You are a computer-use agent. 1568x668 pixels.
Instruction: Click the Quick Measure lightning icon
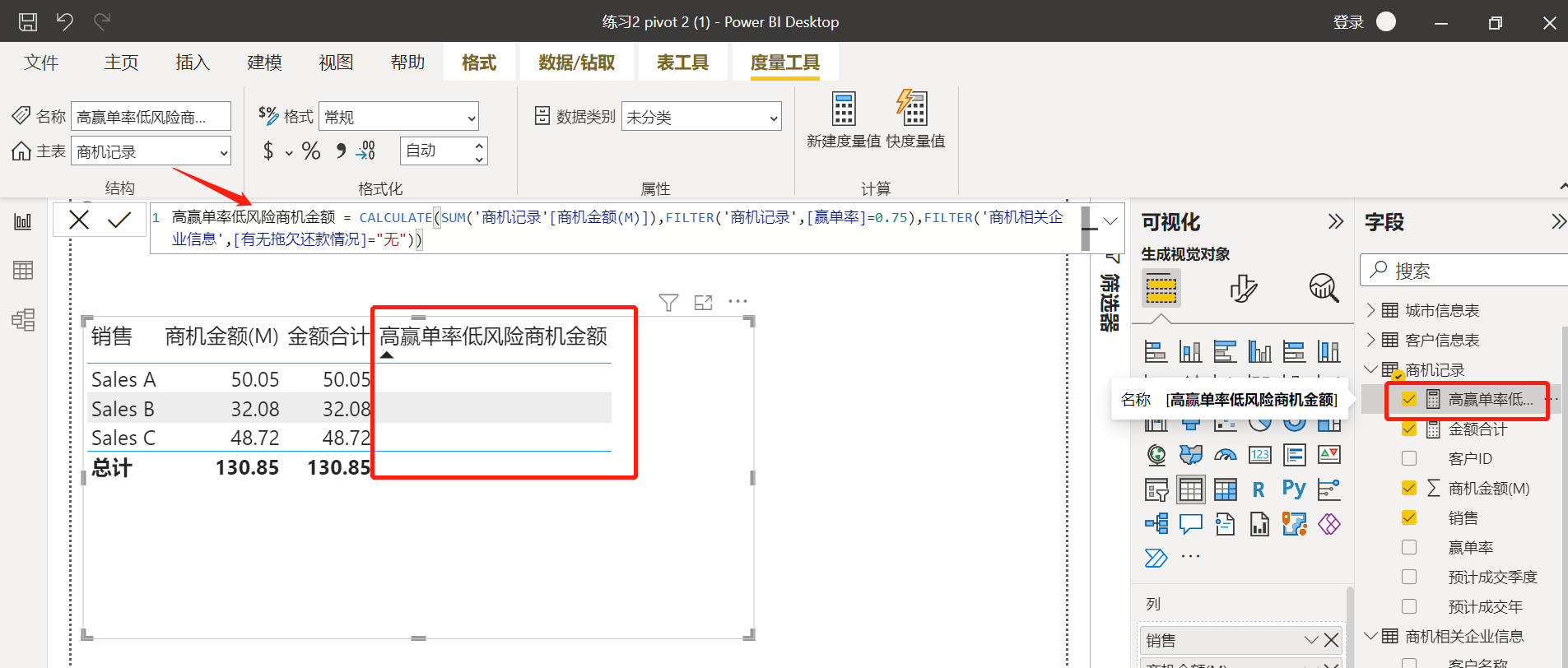912,109
